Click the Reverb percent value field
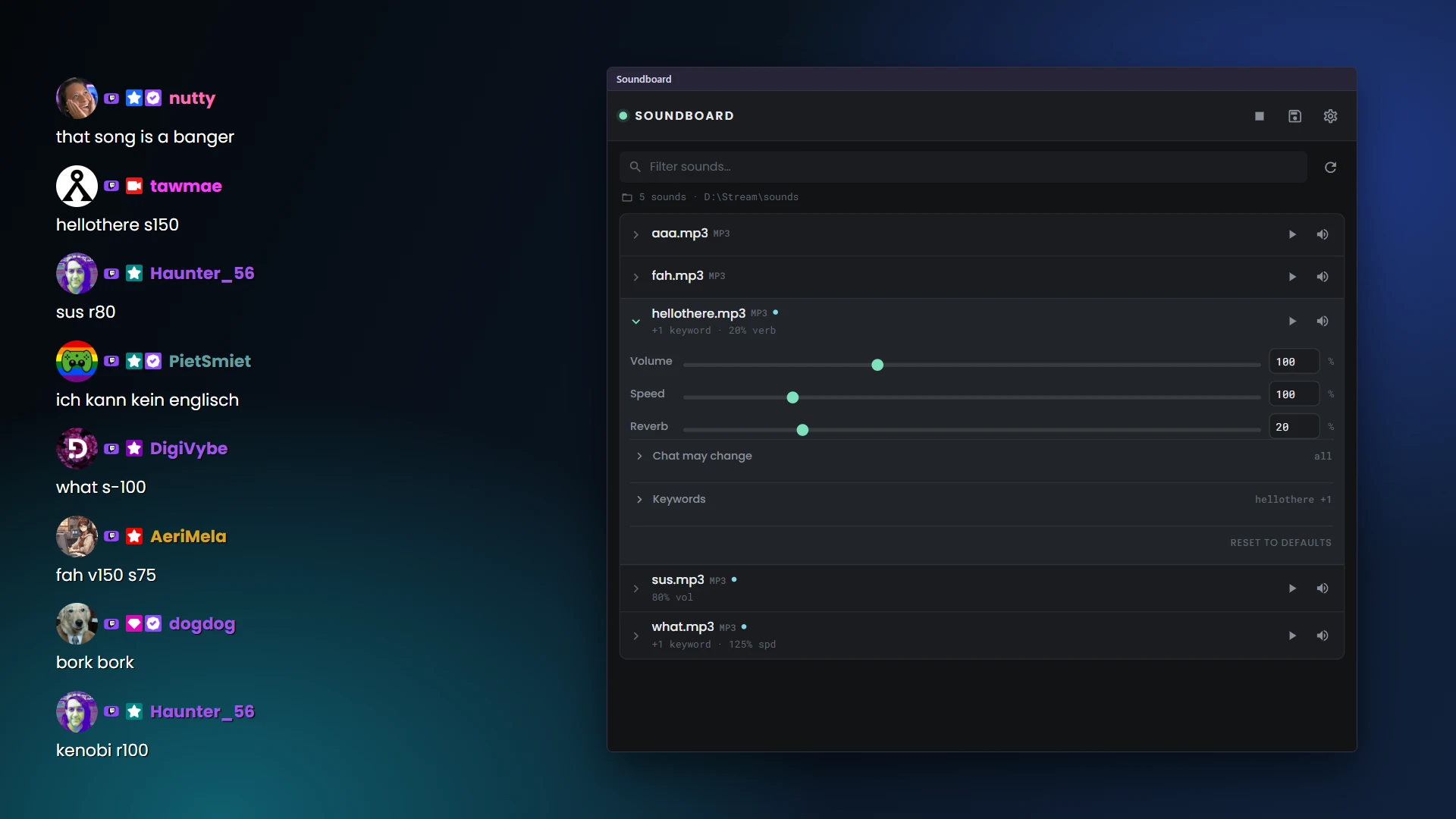The image size is (1456, 819). pos(1294,427)
